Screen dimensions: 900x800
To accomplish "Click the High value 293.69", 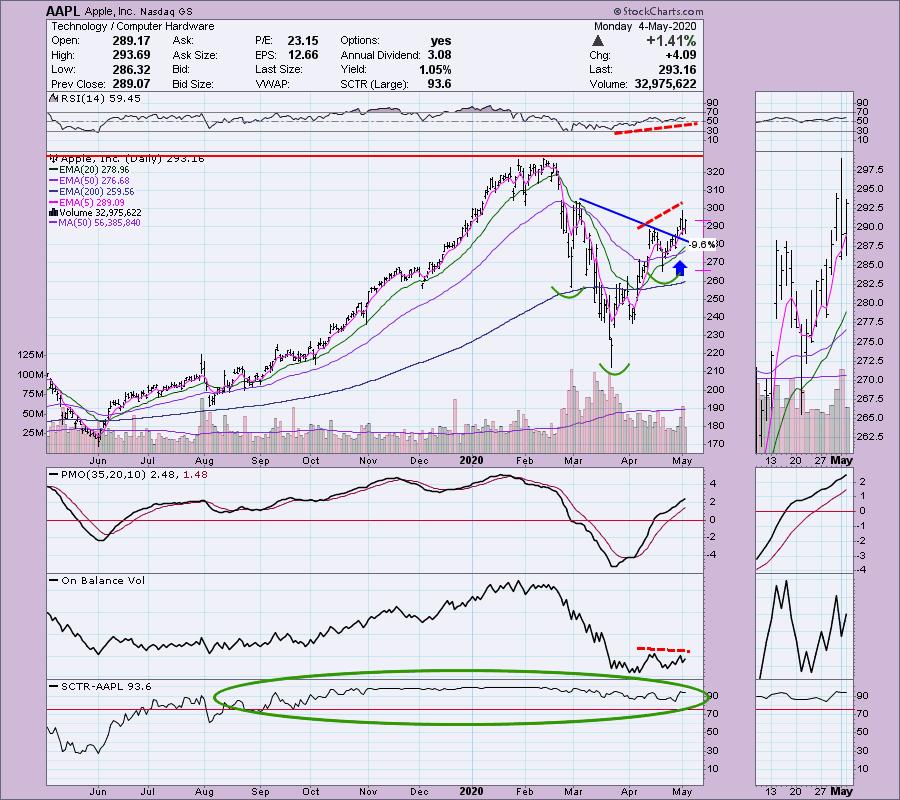I will point(131,55).
